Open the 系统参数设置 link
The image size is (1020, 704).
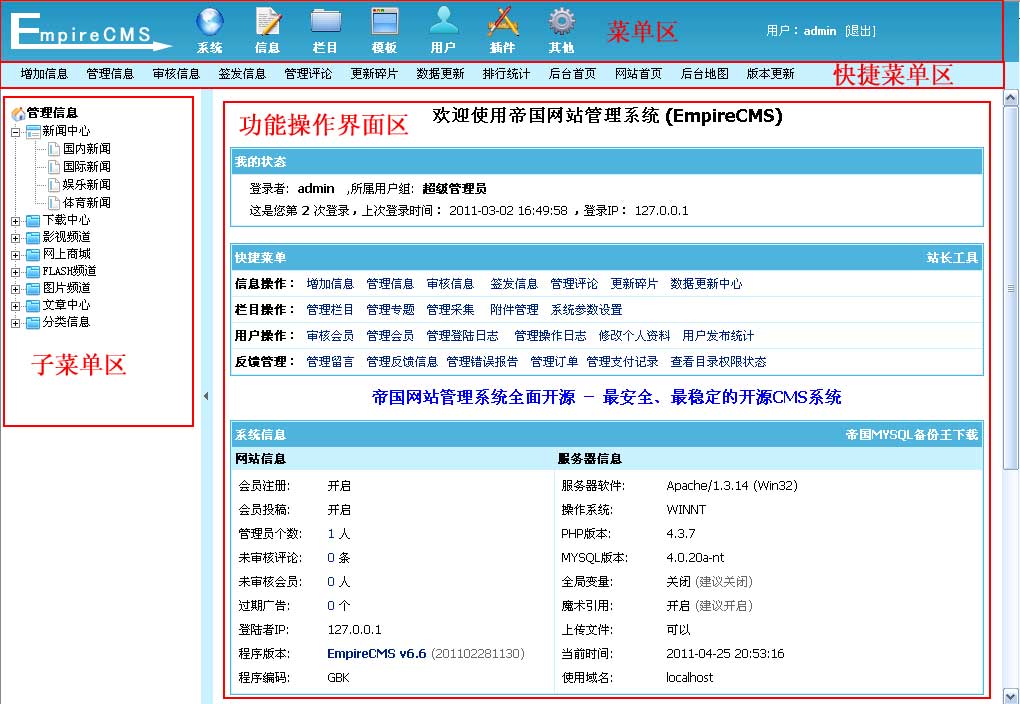point(586,310)
